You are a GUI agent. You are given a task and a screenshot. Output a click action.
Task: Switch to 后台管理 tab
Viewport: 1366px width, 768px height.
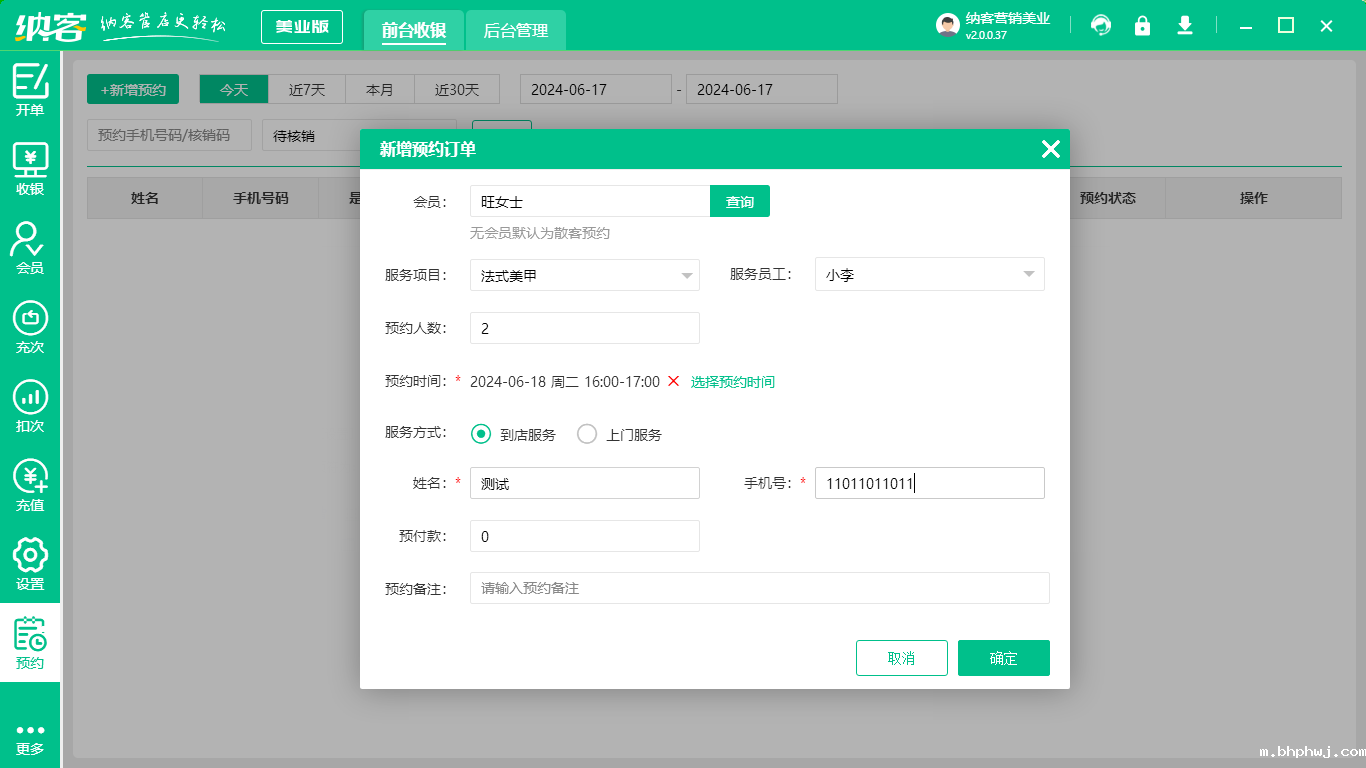(x=516, y=30)
